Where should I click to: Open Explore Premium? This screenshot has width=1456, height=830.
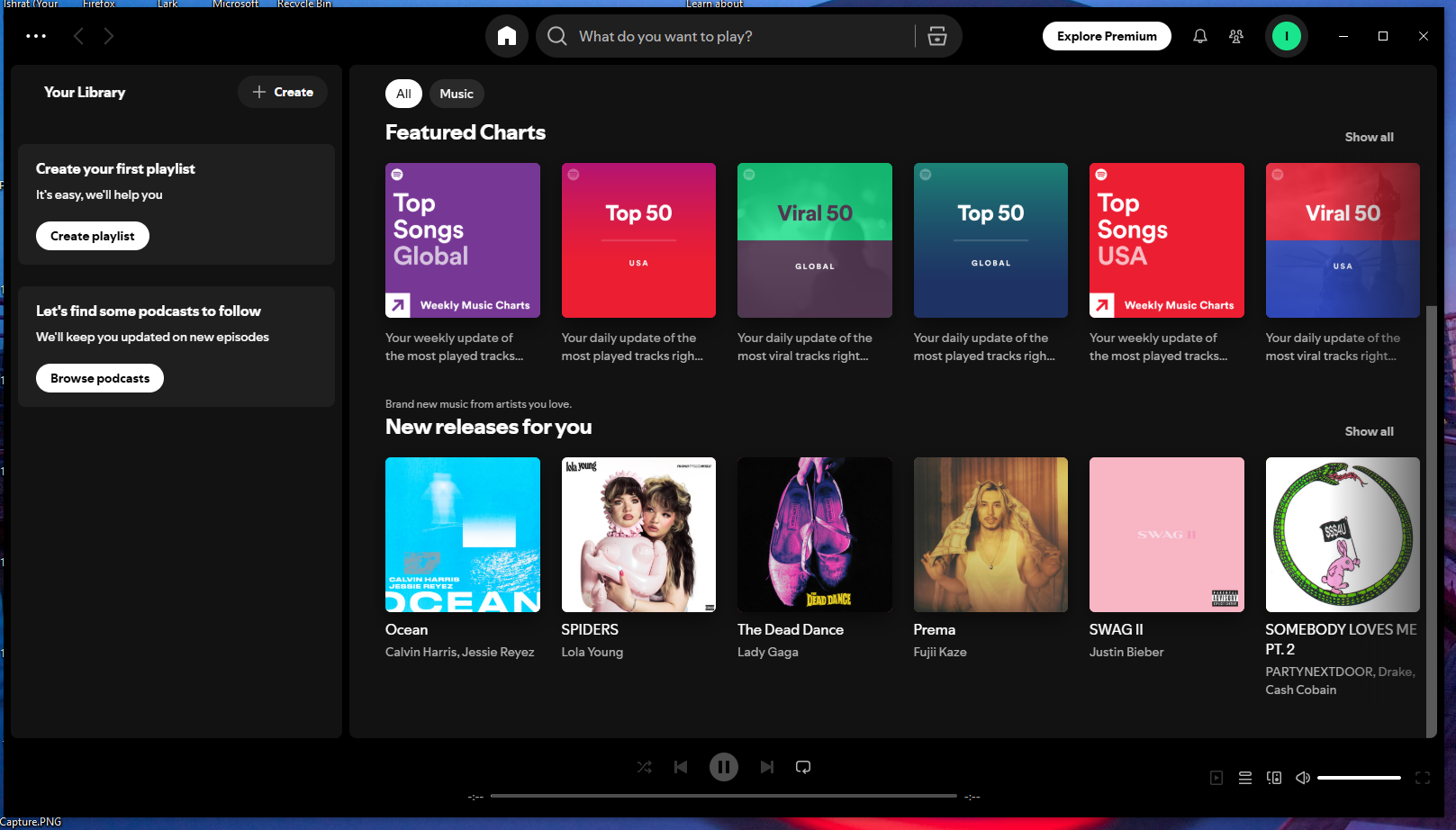tap(1107, 36)
